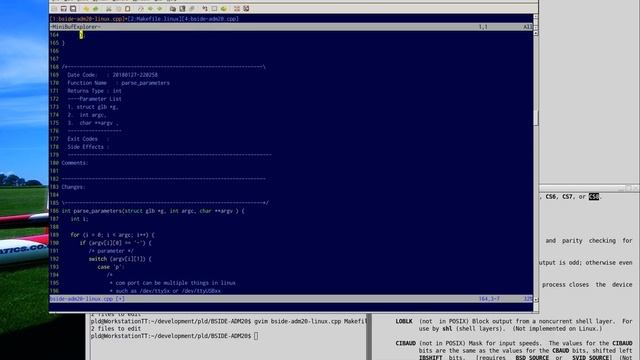Click the '/dev/ttySx or /dev/ttyUSBxx' comment line
The height and width of the screenshot is (360, 640).
pyautogui.click(x=165, y=291)
